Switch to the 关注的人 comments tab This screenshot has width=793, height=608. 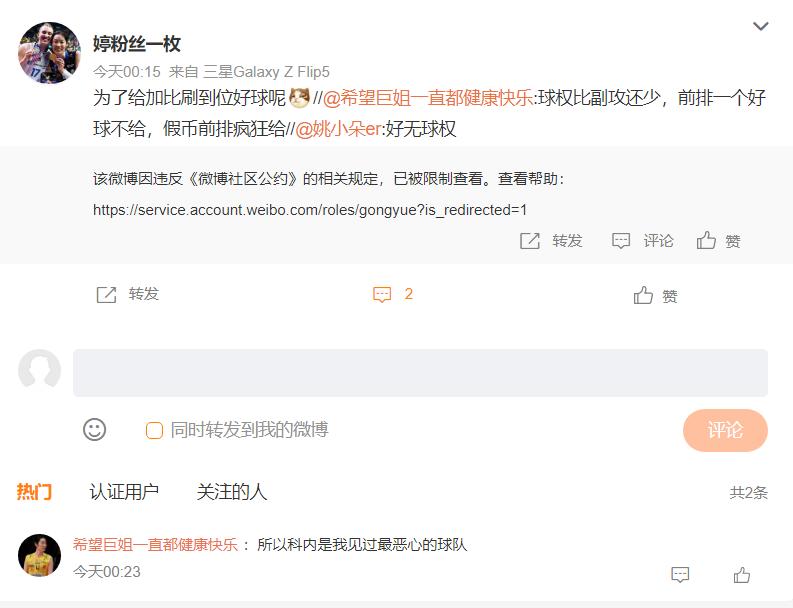point(232,492)
